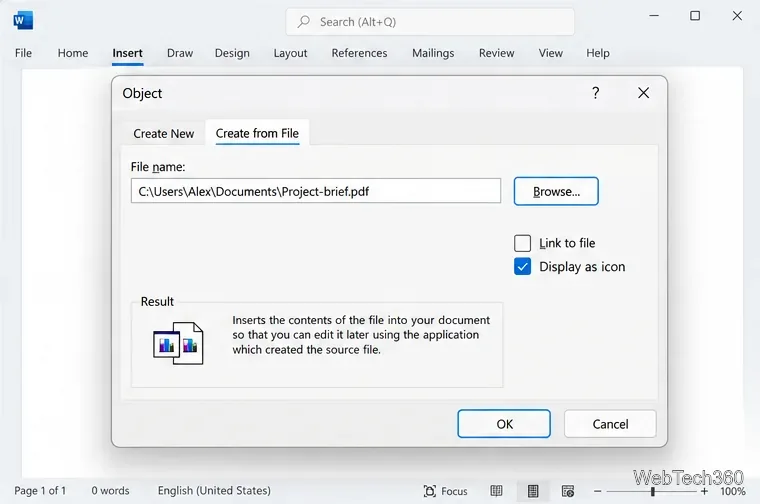
Task: Open the Help ribbon tab
Action: click(x=598, y=53)
